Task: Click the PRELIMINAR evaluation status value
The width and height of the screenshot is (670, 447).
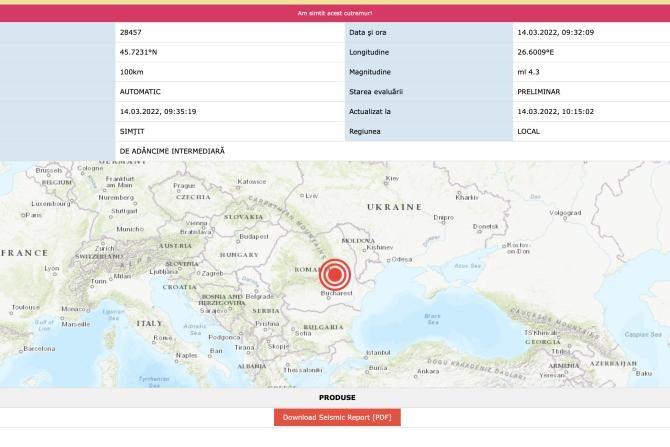Action: 538,92
